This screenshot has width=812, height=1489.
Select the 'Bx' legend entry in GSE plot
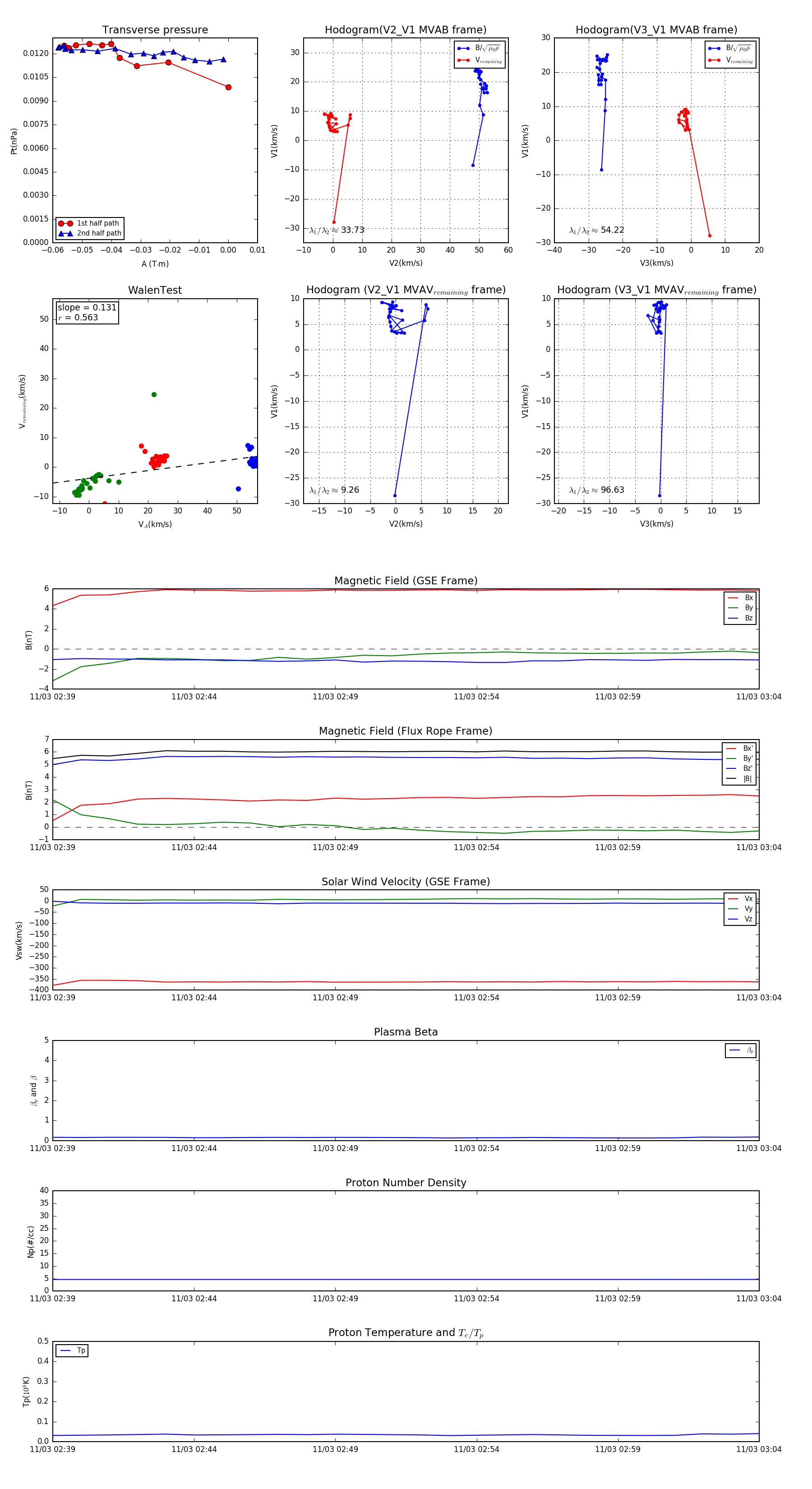(740, 598)
